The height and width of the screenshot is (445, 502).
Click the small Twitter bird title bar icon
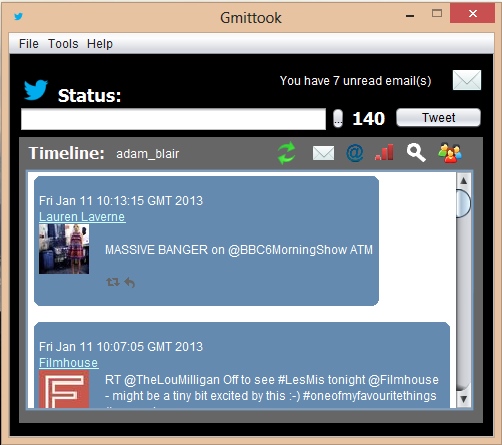18,16
